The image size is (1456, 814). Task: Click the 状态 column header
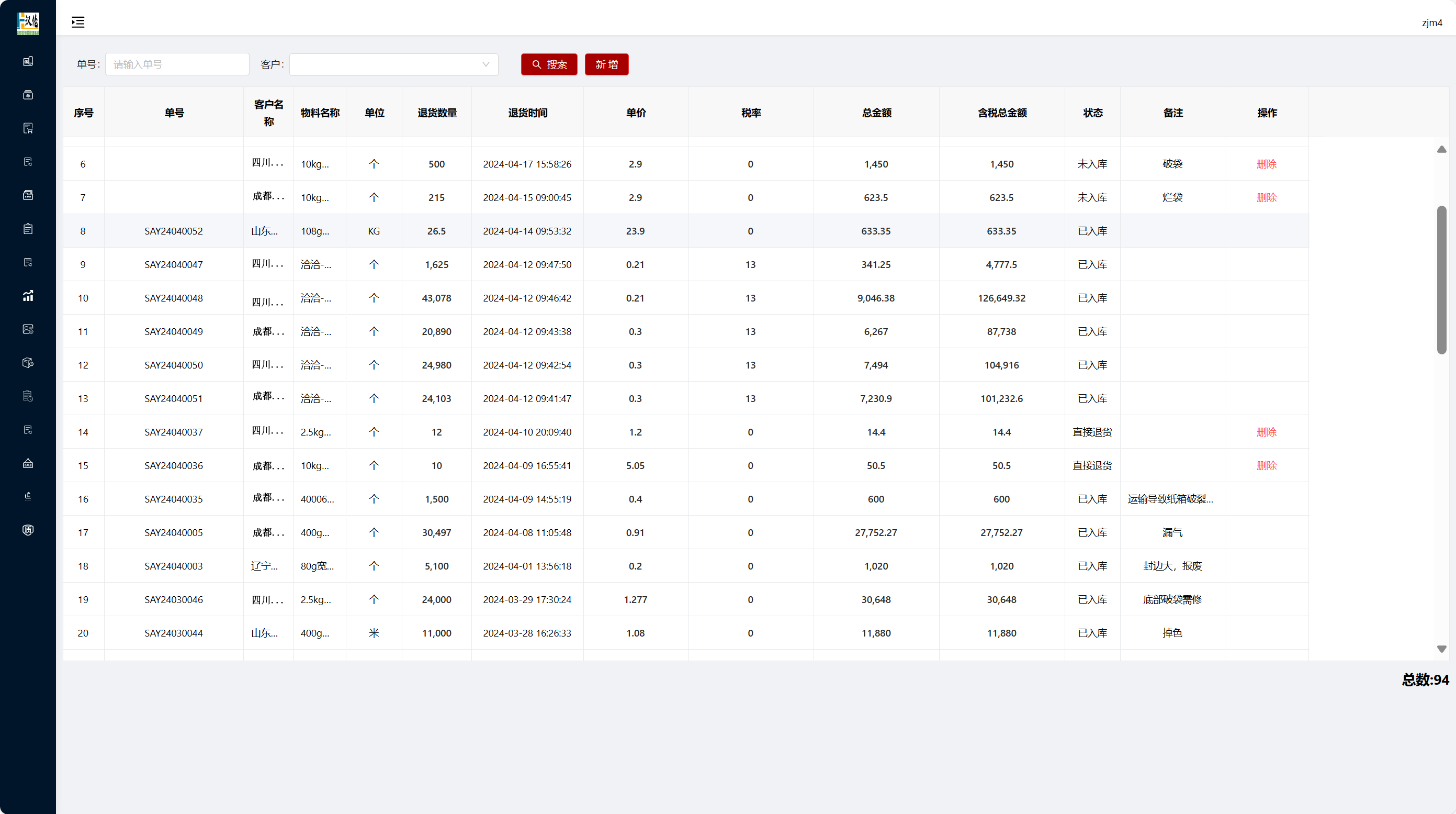click(1092, 113)
